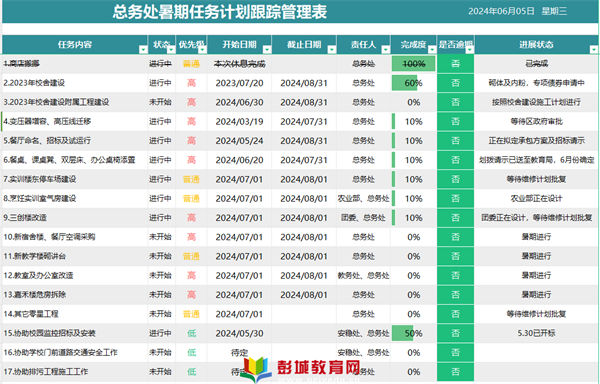The width and height of the screenshot is (600, 384).
Task: Open the 是否逾期 filter dropdown arrow
Action: pos(470,49)
